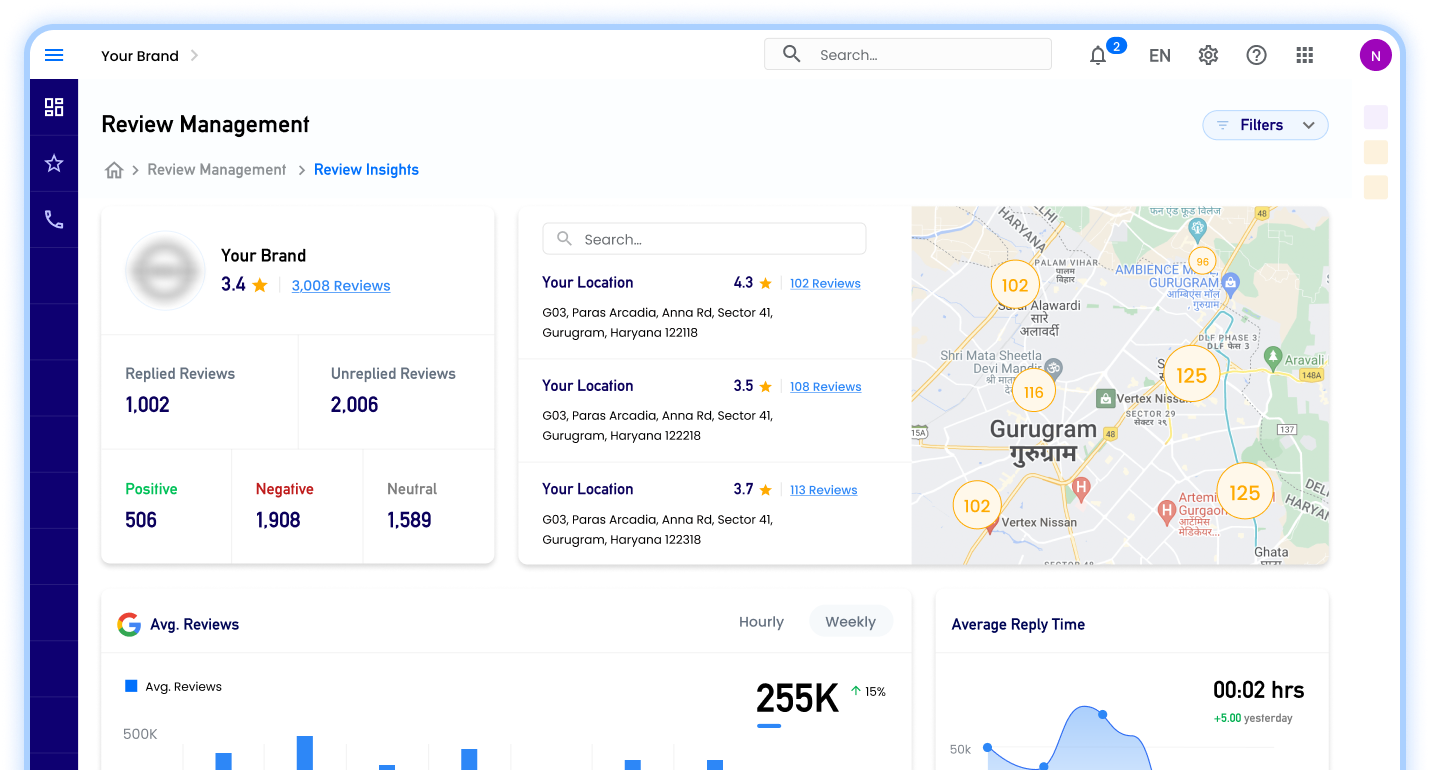Go to home via breadcrumb icon

click(114, 170)
